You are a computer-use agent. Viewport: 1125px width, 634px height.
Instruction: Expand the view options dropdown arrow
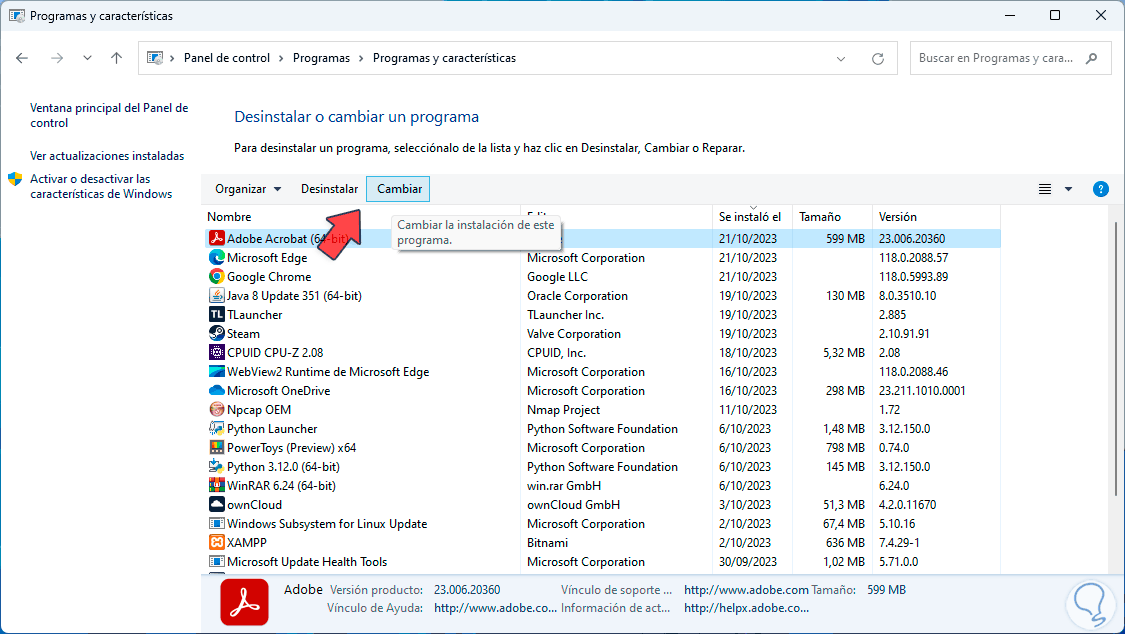coord(1068,189)
